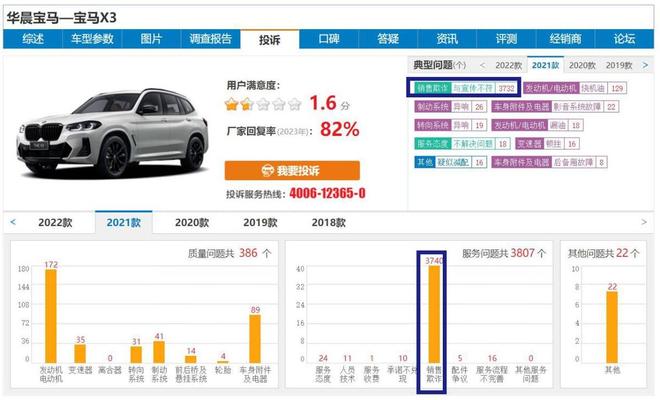Open 车身附件及电器 影音系统故障 22 tag

coord(555,107)
